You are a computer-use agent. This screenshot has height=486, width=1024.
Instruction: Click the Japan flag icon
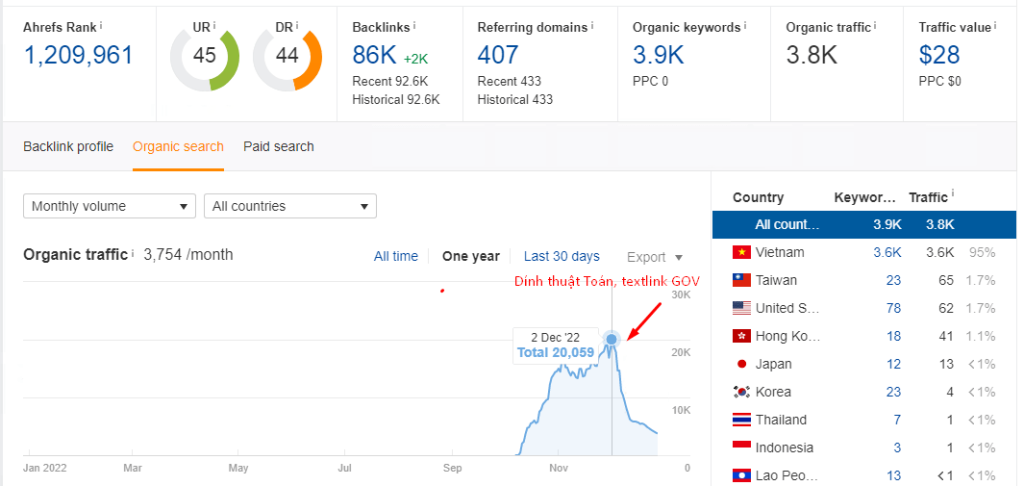coord(741,364)
